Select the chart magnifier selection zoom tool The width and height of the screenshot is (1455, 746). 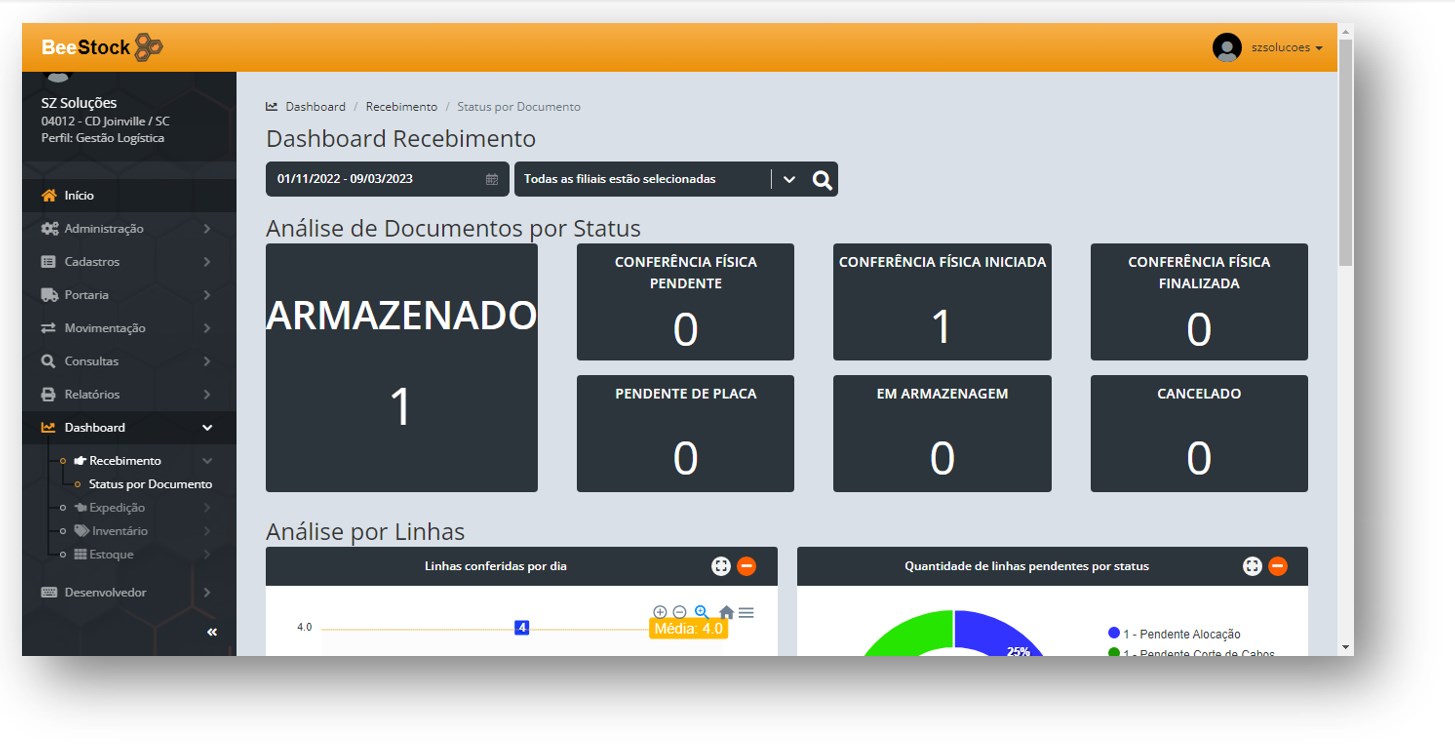[702, 612]
